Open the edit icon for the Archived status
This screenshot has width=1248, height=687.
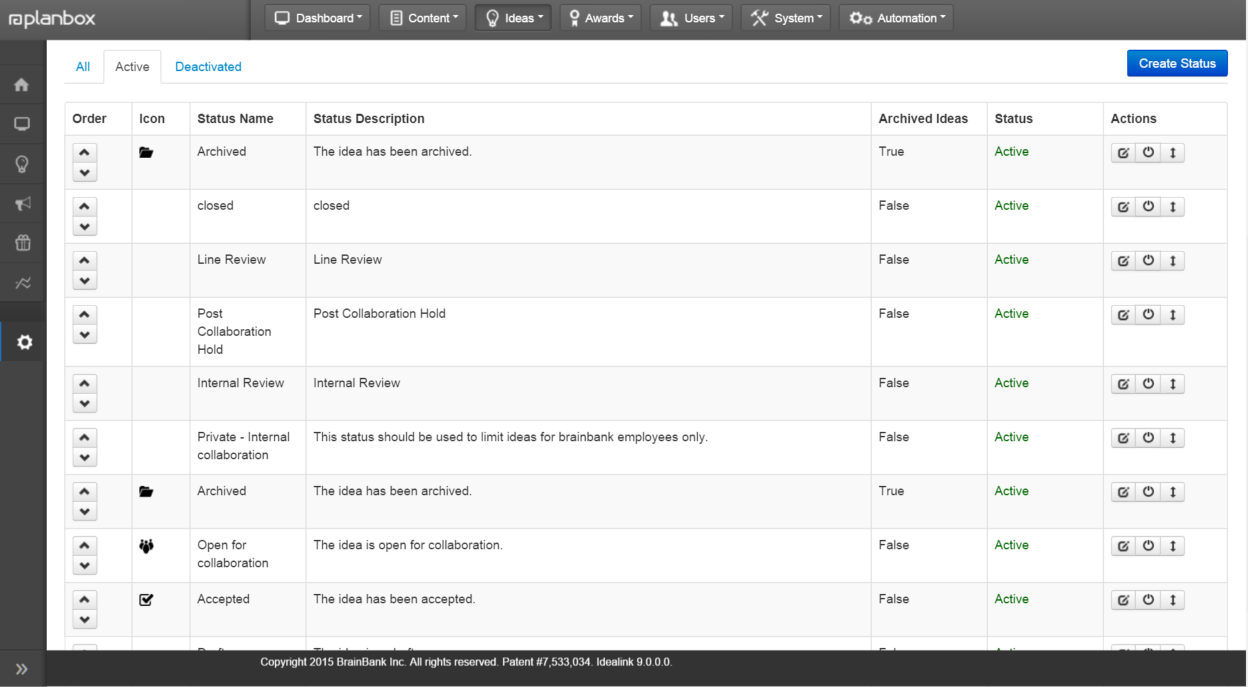tap(1123, 152)
